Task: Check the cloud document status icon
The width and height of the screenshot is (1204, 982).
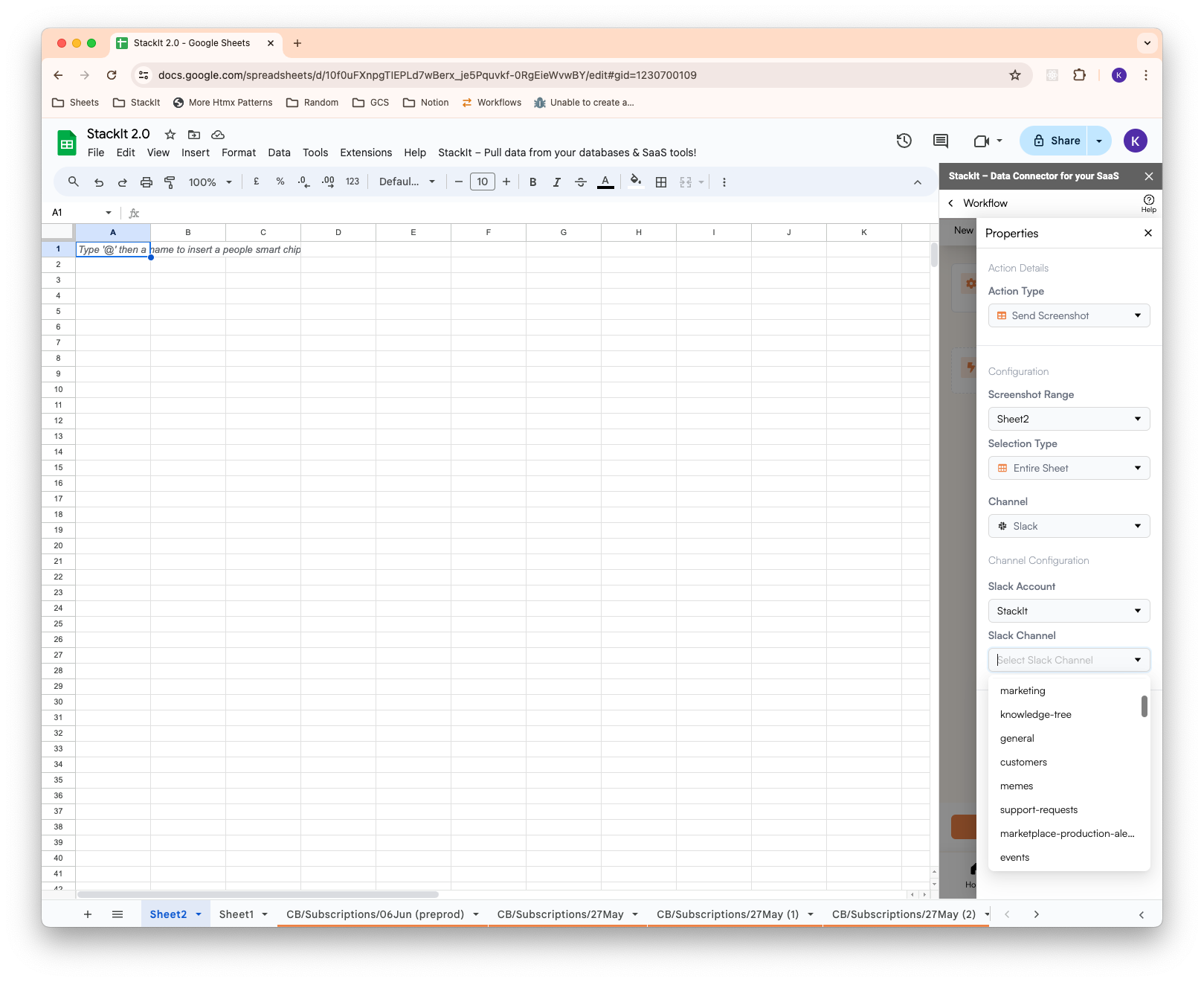Action: (x=218, y=135)
